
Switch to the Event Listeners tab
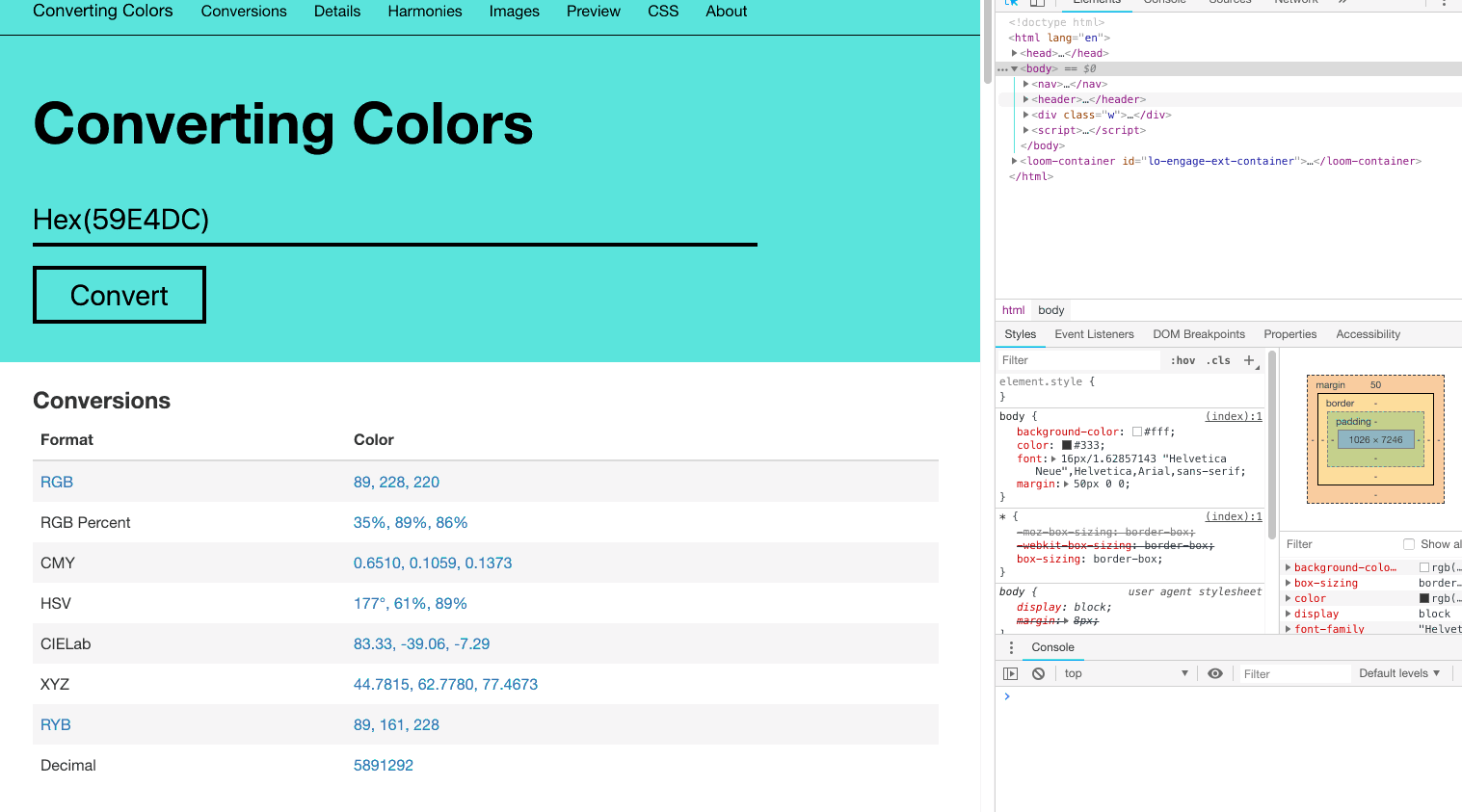click(1094, 334)
